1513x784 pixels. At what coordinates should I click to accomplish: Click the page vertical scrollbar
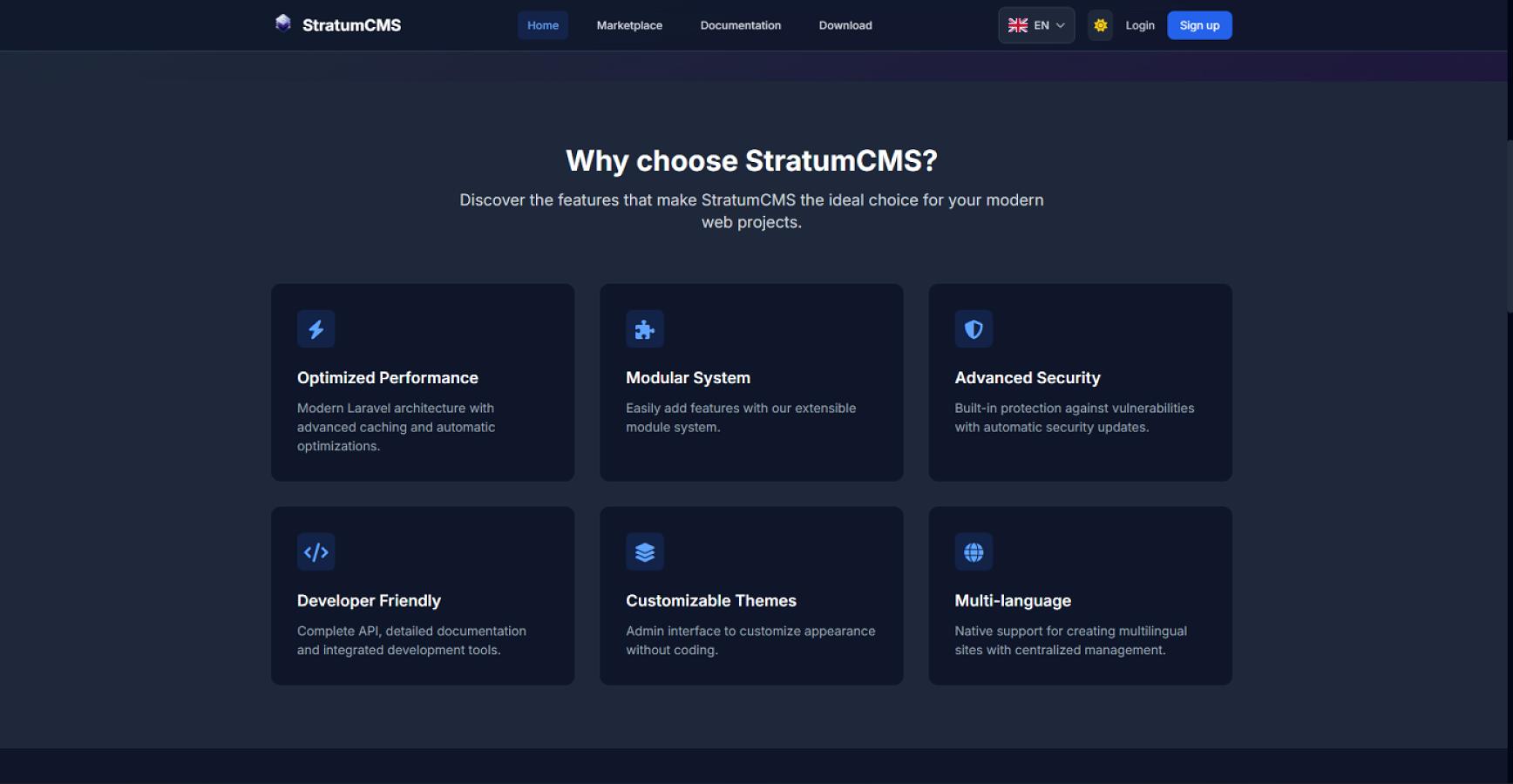1509,226
